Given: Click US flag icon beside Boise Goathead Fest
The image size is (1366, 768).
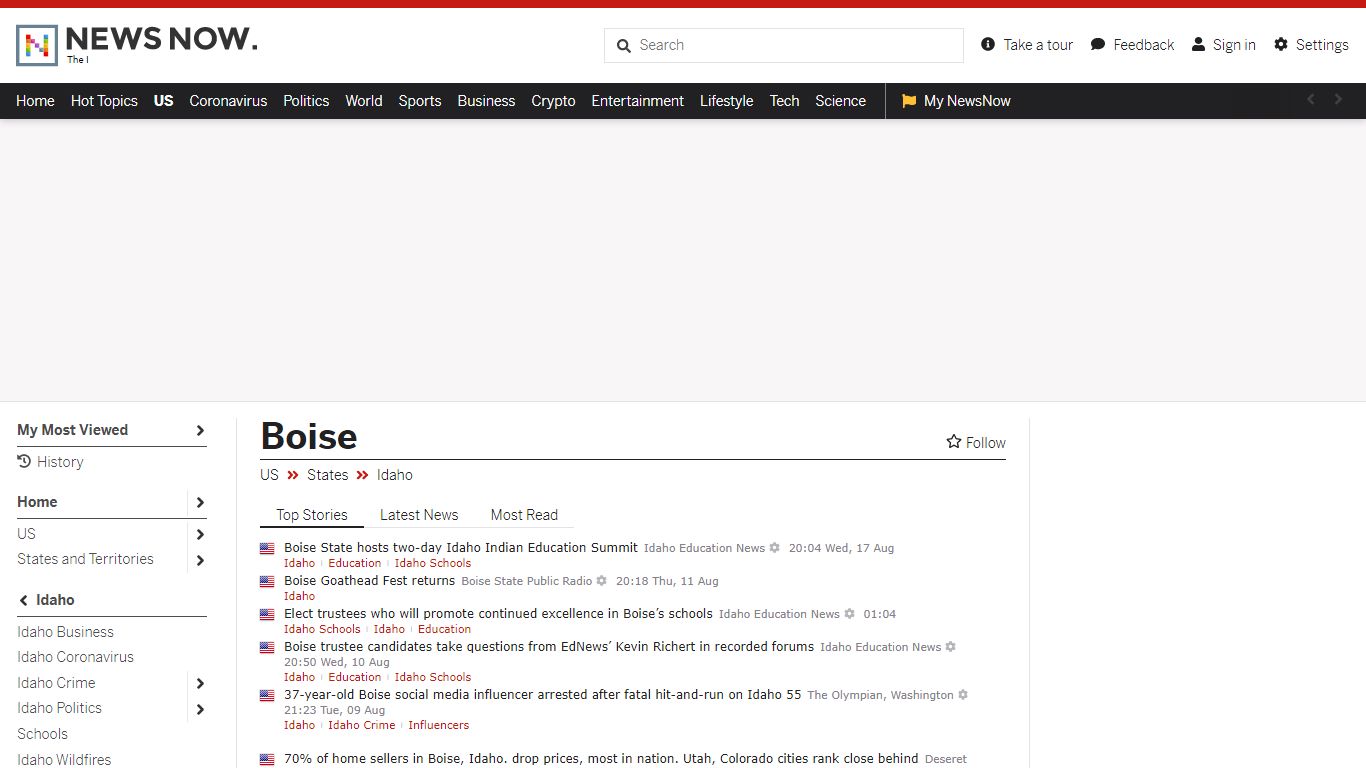Looking at the screenshot, I should click(267, 582).
